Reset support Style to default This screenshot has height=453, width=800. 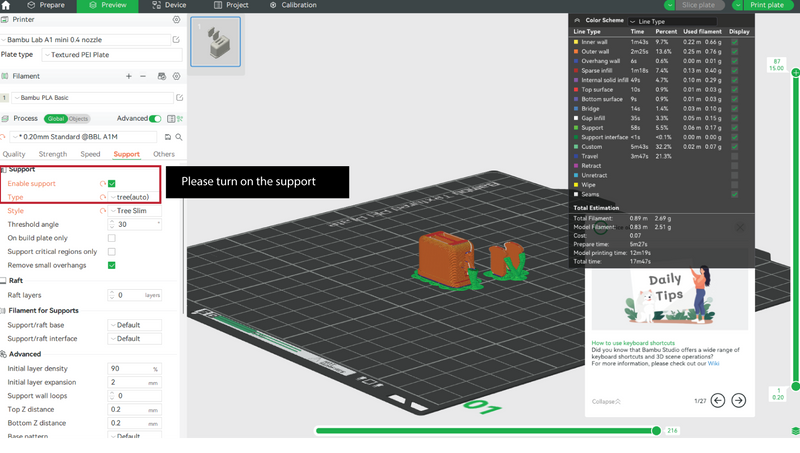coord(103,211)
